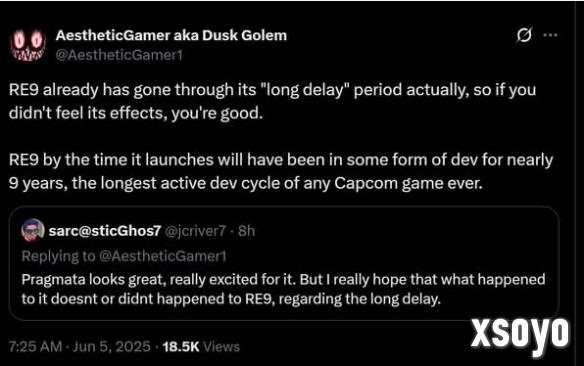This screenshot has width=584, height=366.
Task: Open the AestheticGamer profile avatar
Action: [x=28, y=45]
